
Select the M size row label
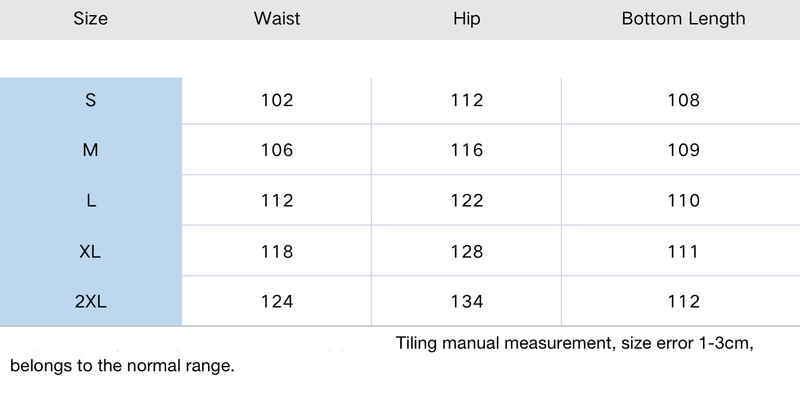pyautogui.click(x=91, y=150)
